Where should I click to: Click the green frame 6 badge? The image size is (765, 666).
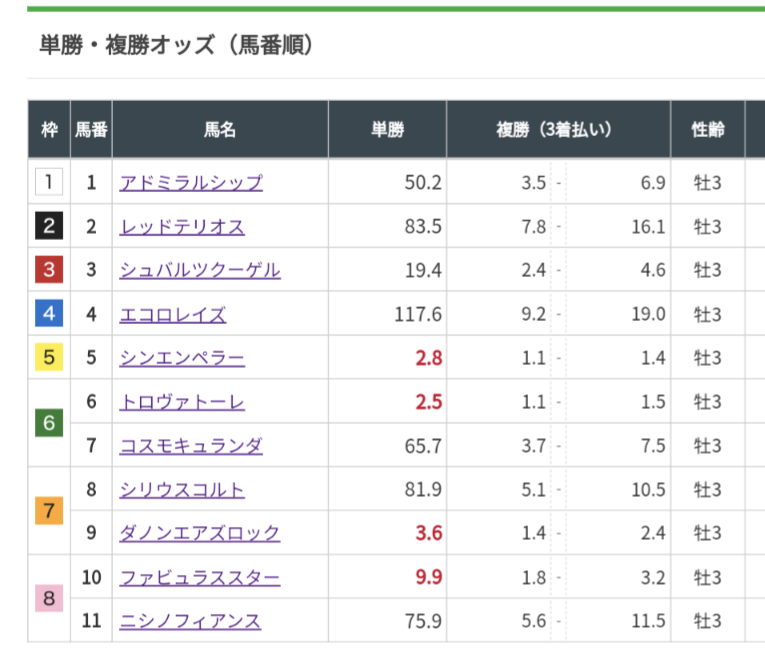[49, 424]
